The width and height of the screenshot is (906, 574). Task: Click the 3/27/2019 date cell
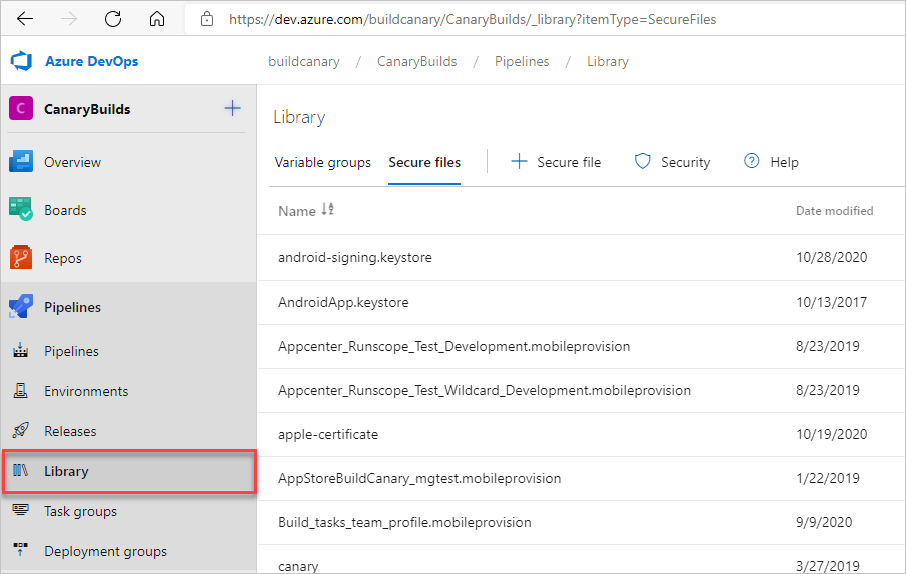point(827,566)
